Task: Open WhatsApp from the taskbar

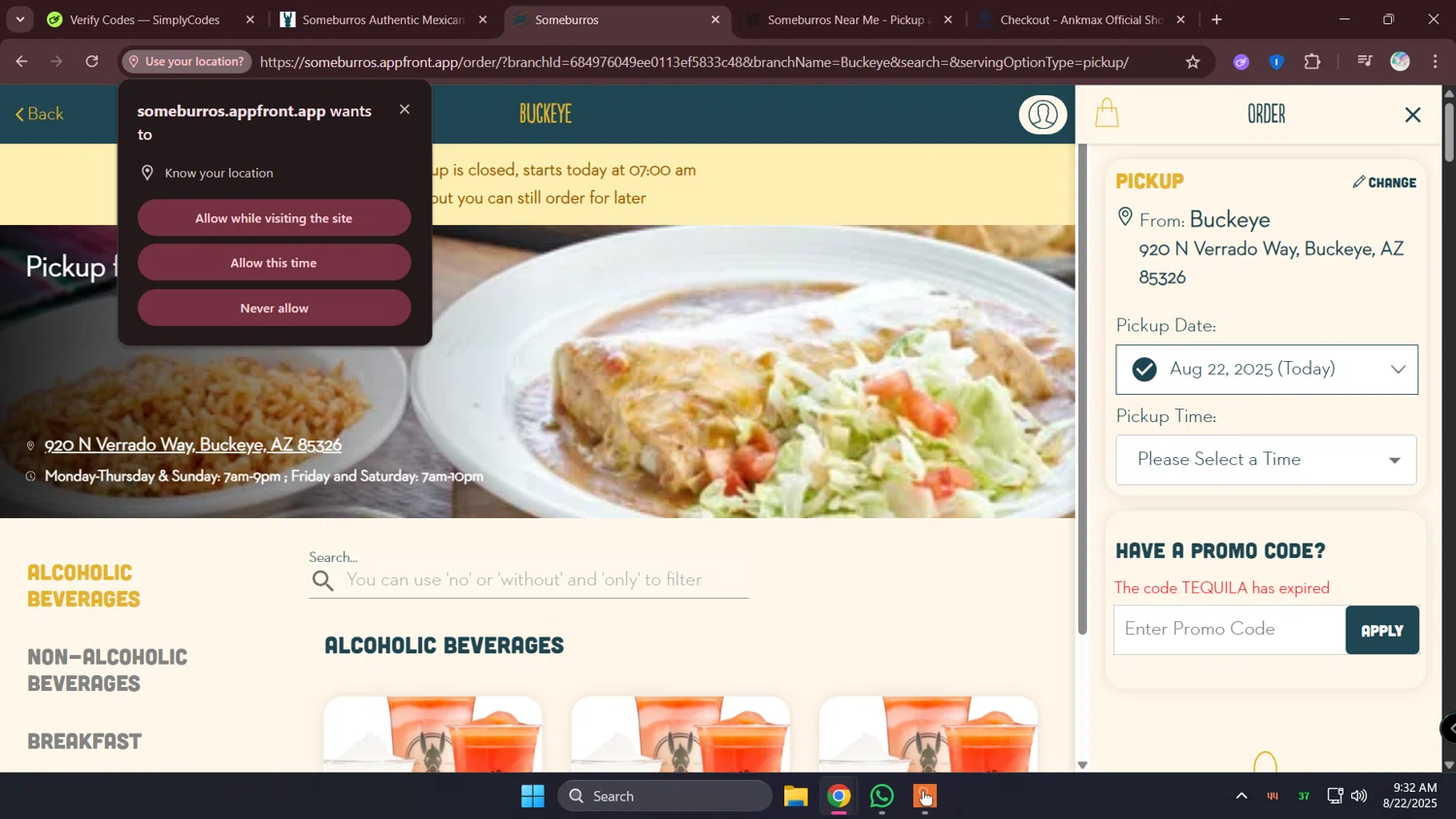Action: click(882, 797)
